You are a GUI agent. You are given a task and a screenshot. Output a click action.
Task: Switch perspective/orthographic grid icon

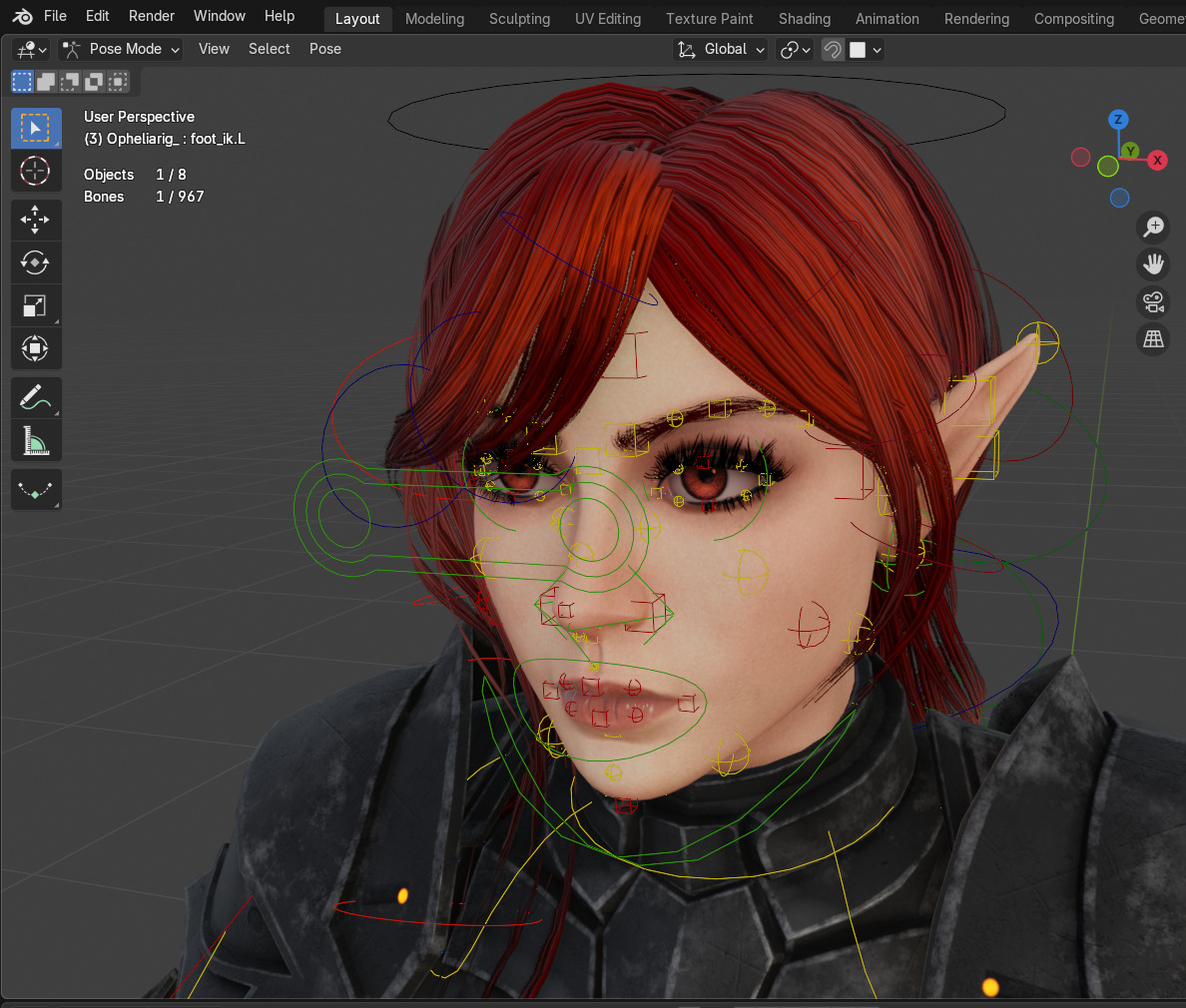pos(1153,338)
